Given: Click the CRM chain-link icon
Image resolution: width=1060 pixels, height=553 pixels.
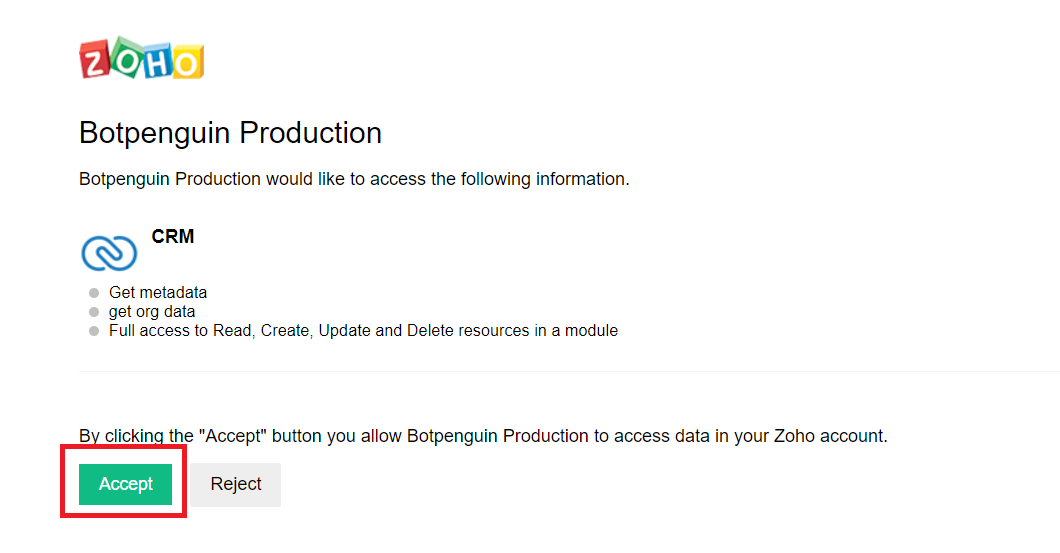Looking at the screenshot, I should coord(109,253).
